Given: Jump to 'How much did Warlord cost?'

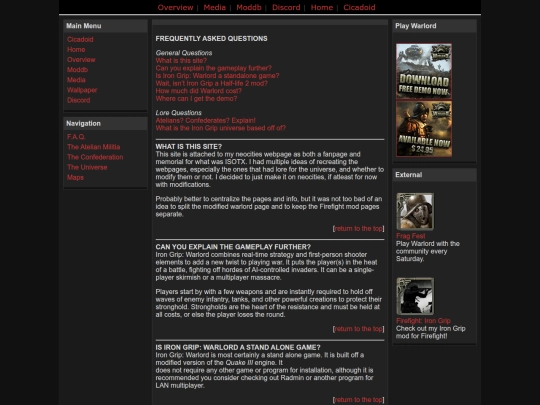Looking at the screenshot, I should point(199,91).
